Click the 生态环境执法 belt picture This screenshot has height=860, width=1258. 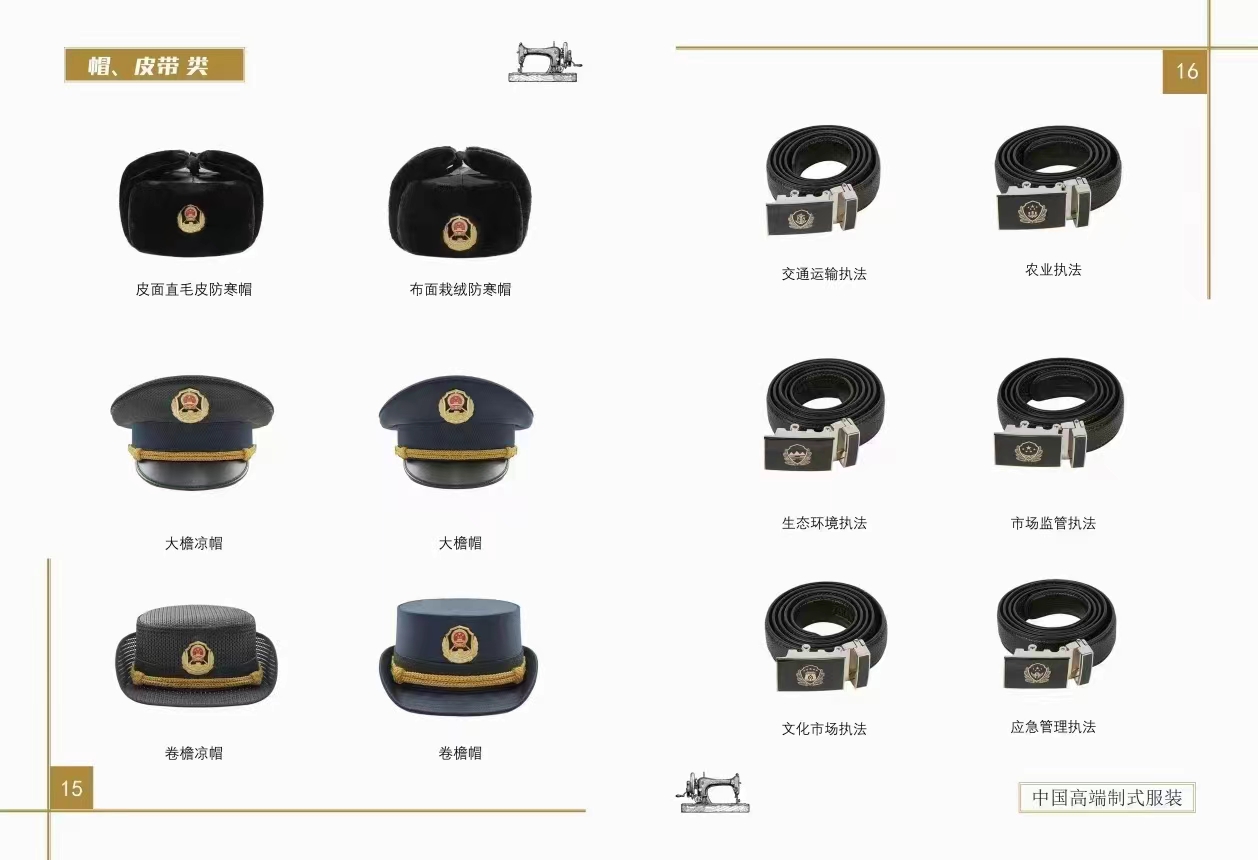[x=825, y=415]
